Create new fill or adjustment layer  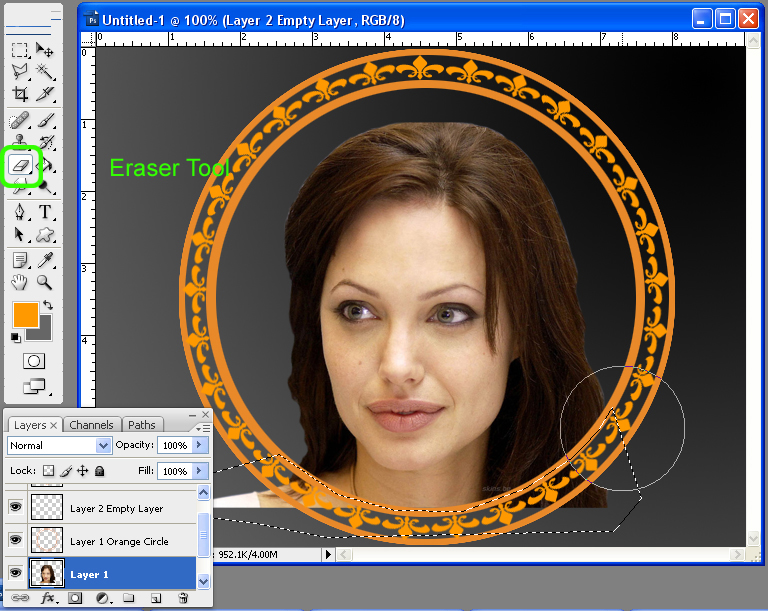click(x=102, y=598)
